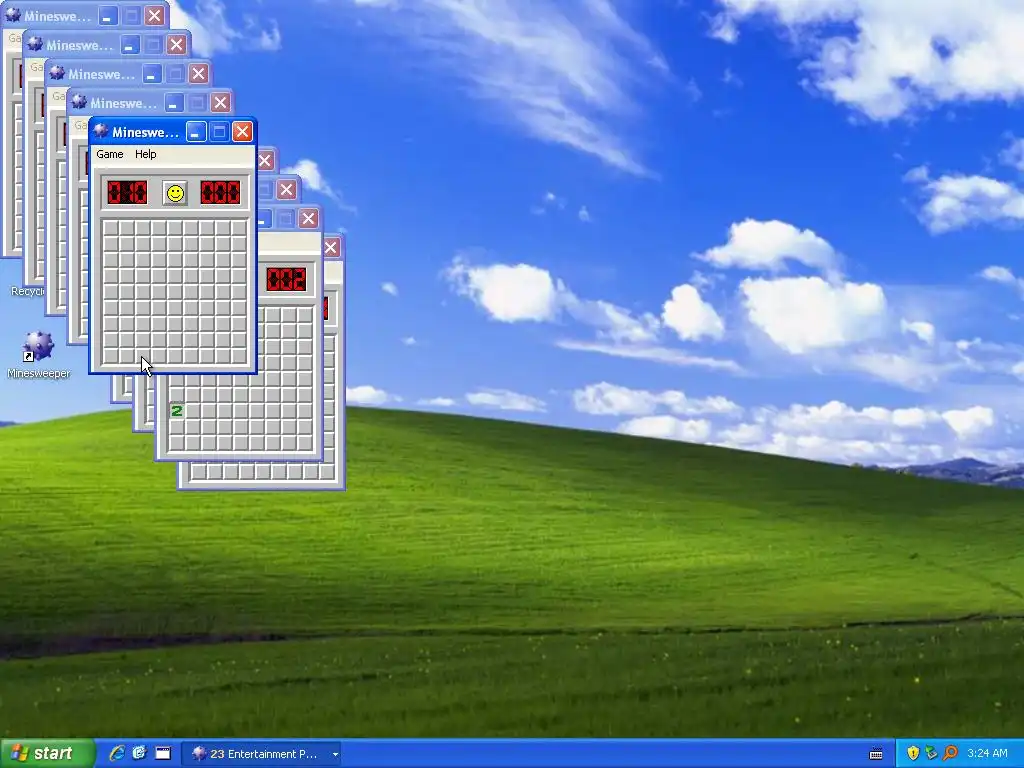Minimize the backmost top-left Minesweeper window

pyautogui.click(x=108, y=16)
